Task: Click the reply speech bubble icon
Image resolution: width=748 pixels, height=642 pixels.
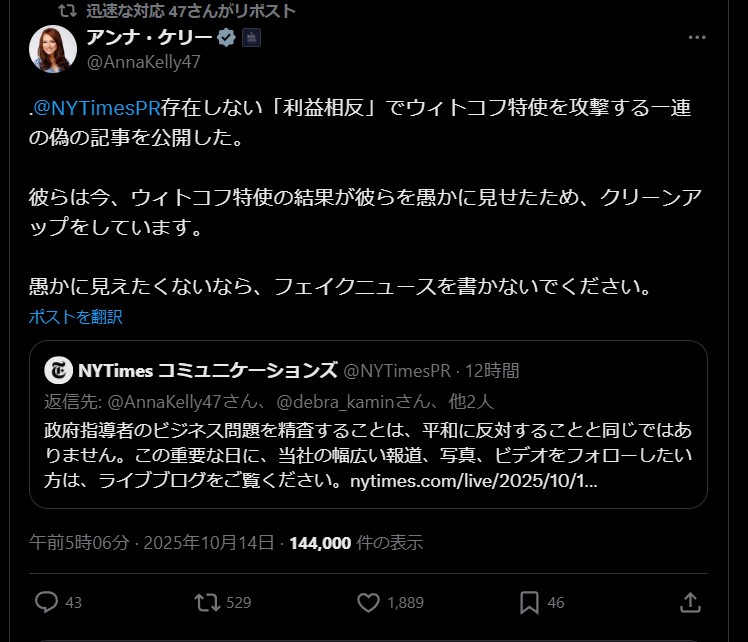Action: coord(47,602)
